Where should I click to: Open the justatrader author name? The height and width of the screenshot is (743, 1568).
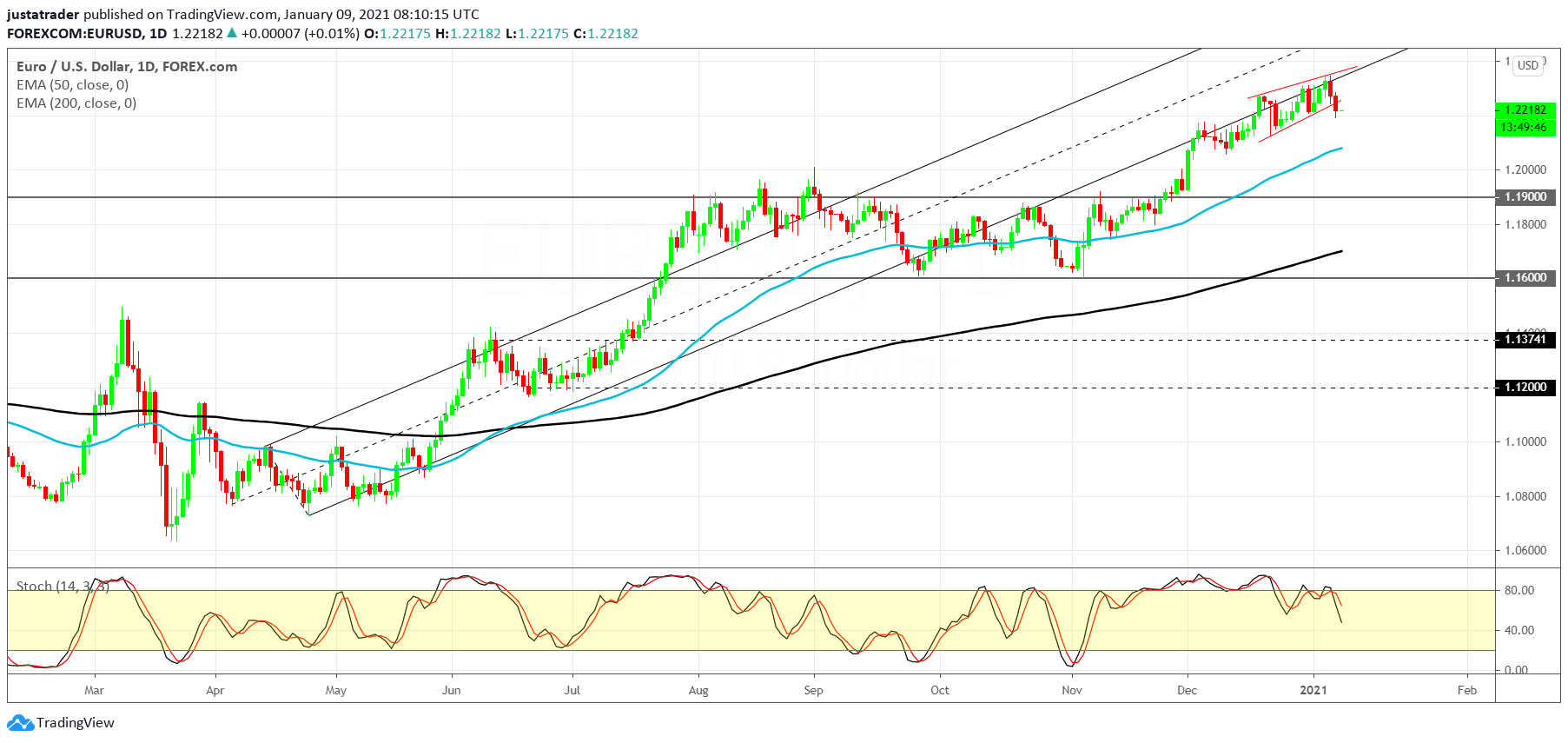[x=43, y=15]
